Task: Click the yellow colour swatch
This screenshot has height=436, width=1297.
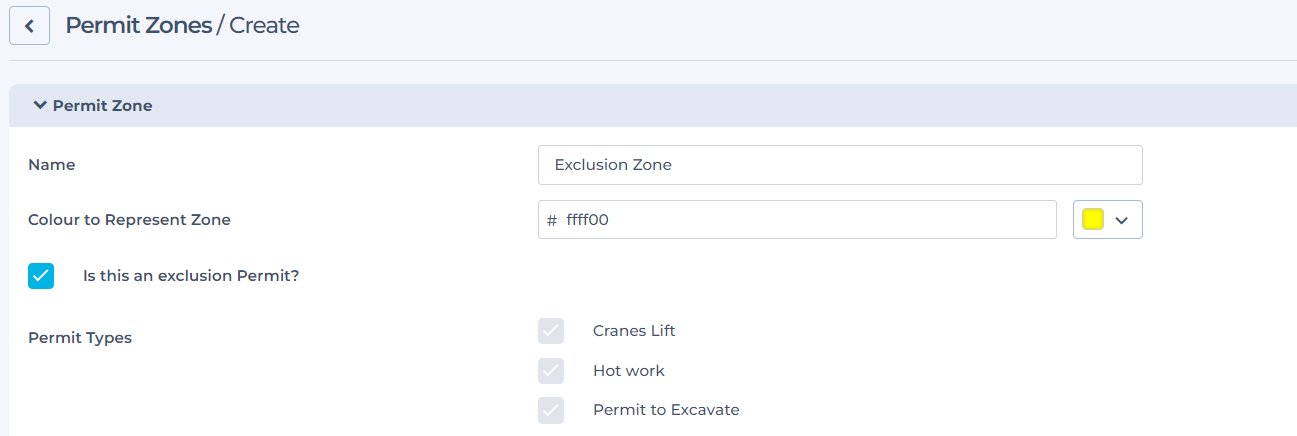Action: pyautogui.click(x=1093, y=220)
